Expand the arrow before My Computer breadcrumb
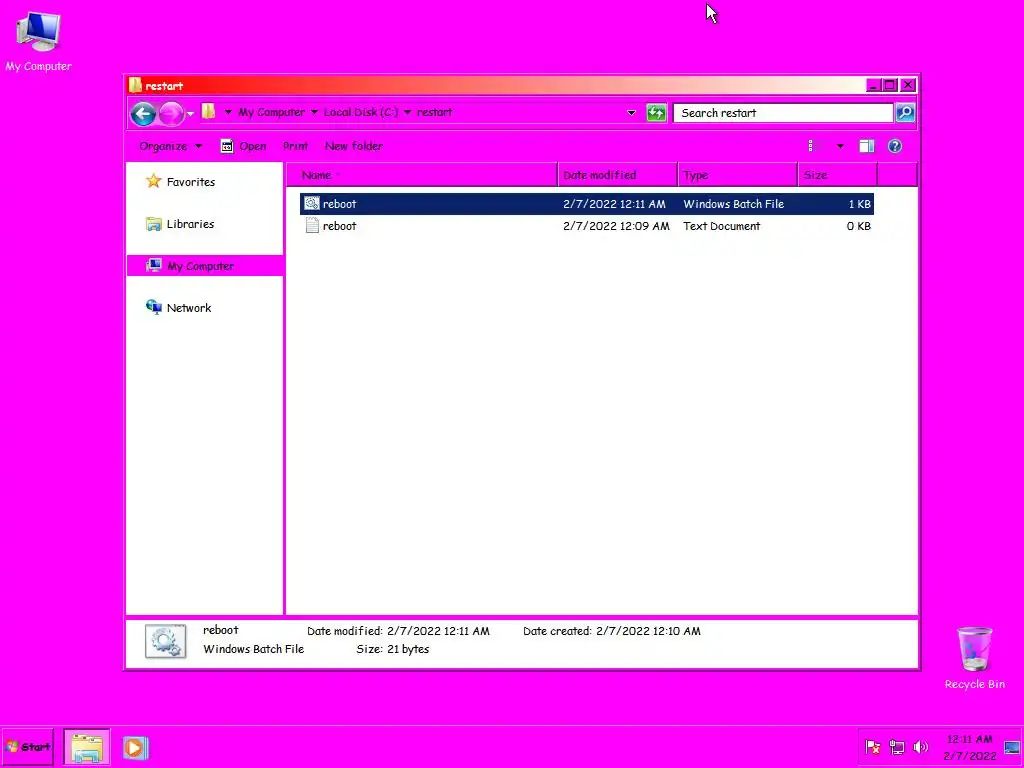1024x768 pixels. pyautogui.click(x=228, y=112)
